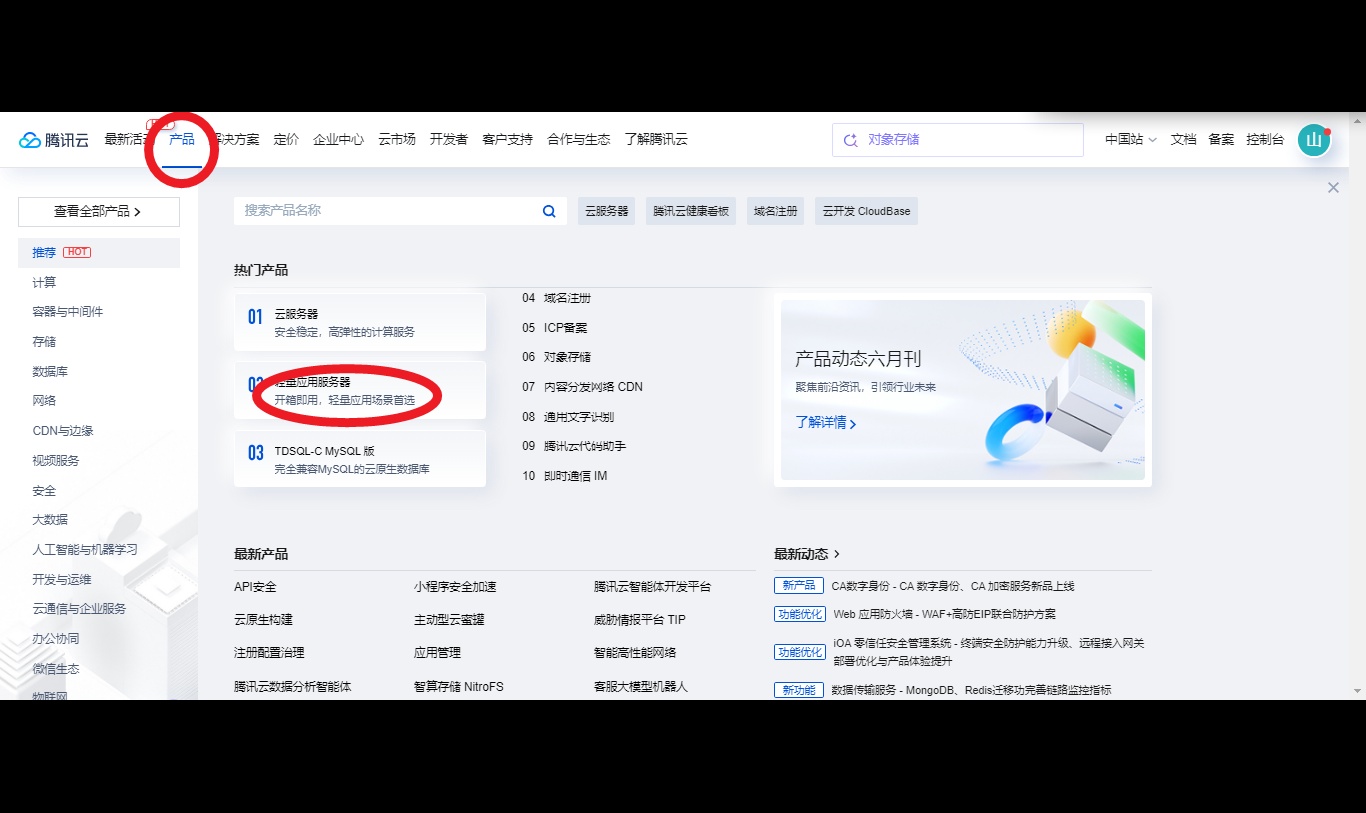Open the 中国站 region dropdown
This screenshot has width=1366, height=813.
point(1131,140)
